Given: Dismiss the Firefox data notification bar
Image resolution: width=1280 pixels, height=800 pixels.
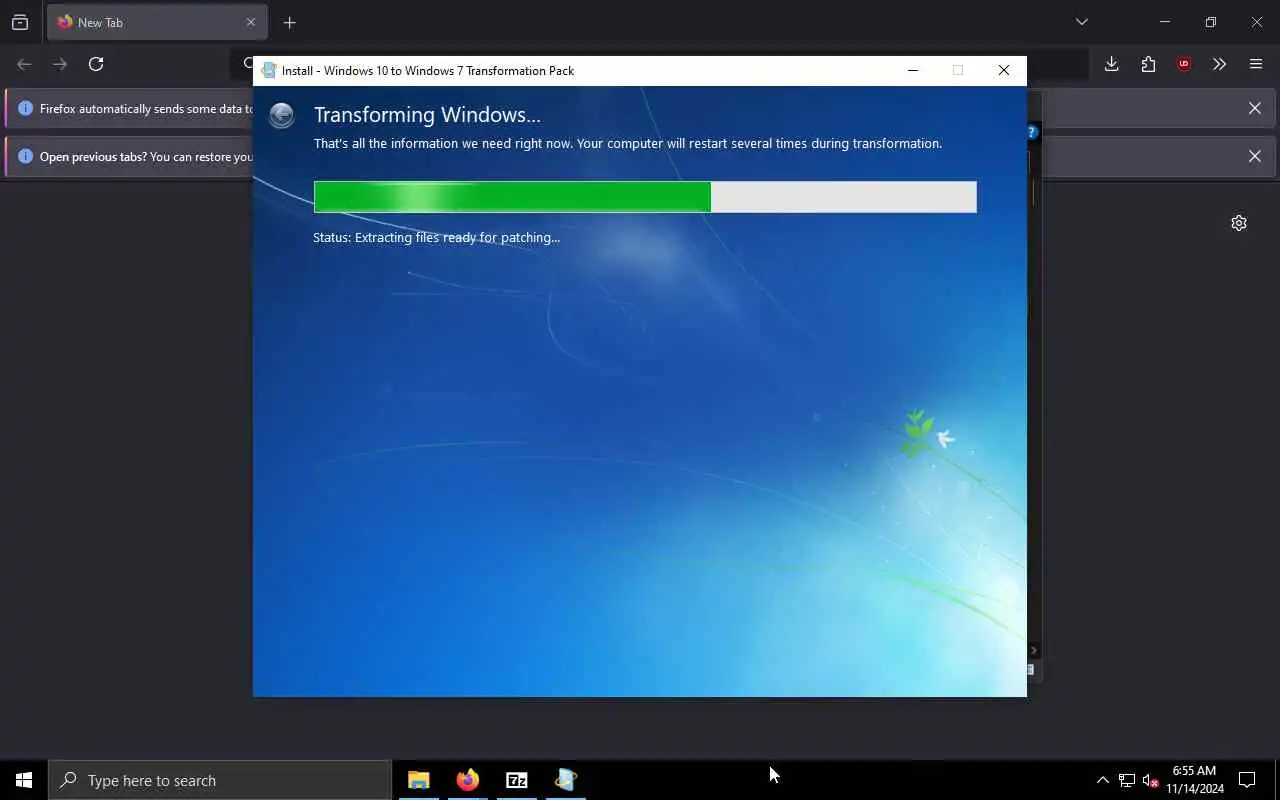Looking at the screenshot, I should click(1254, 108).
